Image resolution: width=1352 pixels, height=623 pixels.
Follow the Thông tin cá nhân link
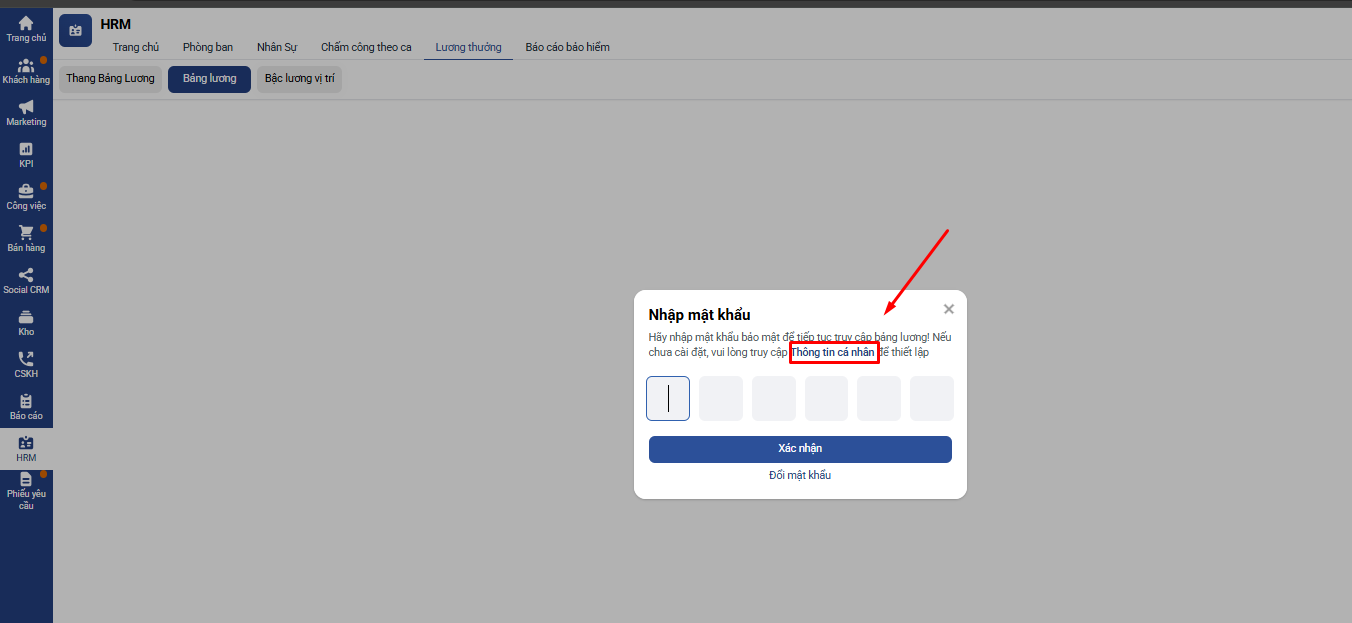tap(833, 353)
